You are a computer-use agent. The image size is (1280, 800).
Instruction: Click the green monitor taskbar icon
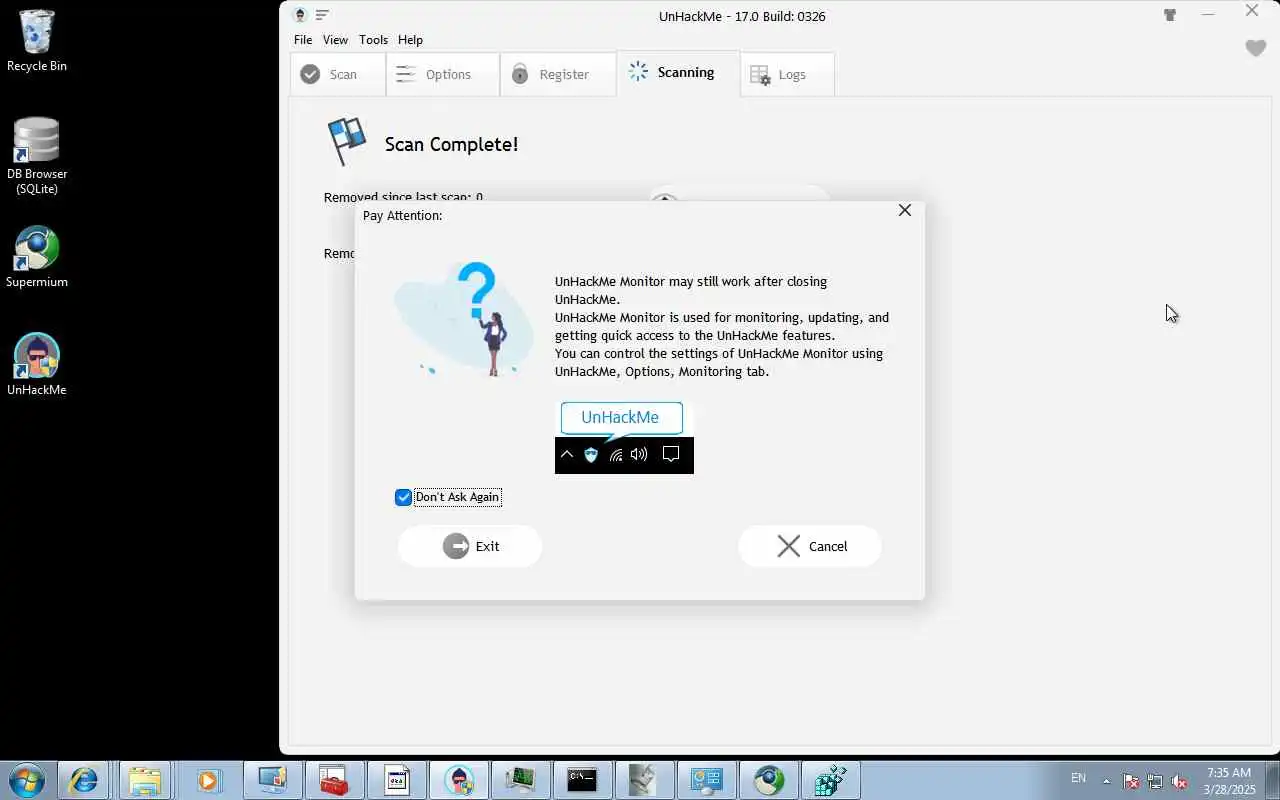(520, 780)
